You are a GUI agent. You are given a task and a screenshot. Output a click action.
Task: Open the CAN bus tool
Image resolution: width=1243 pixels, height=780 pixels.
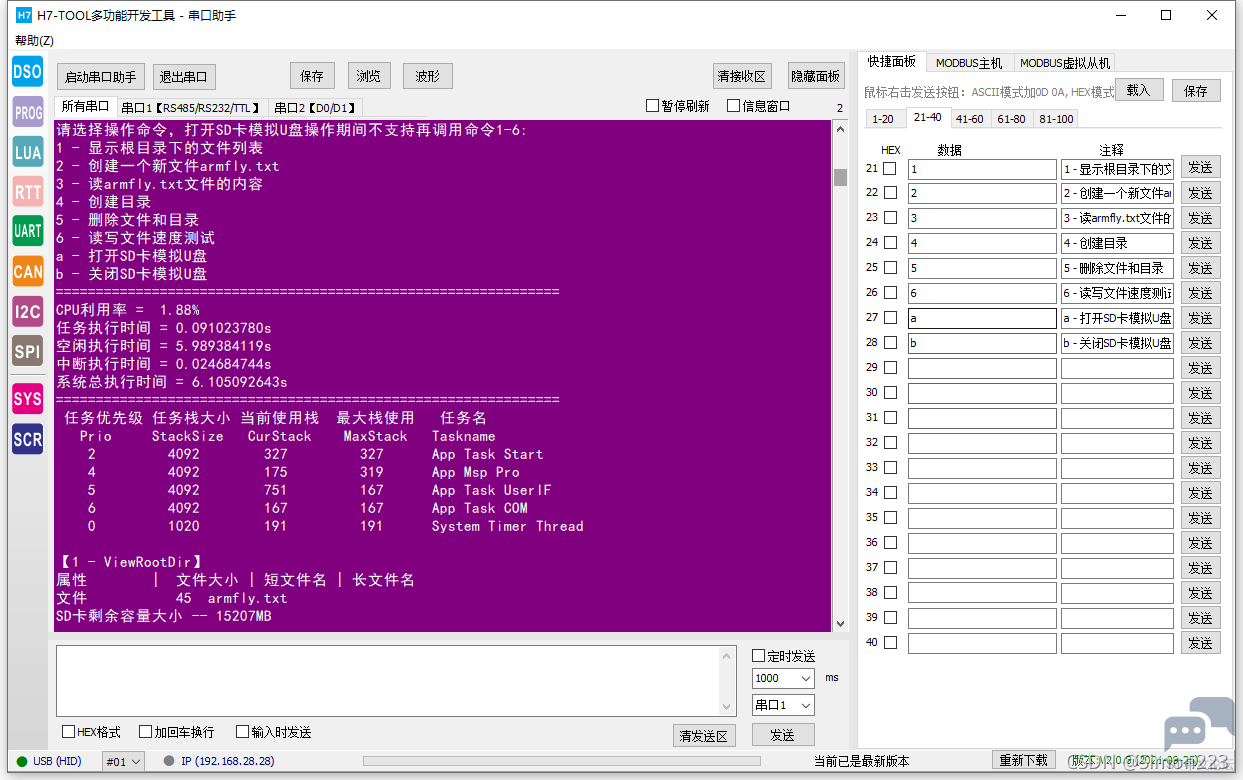click(28, 271)
